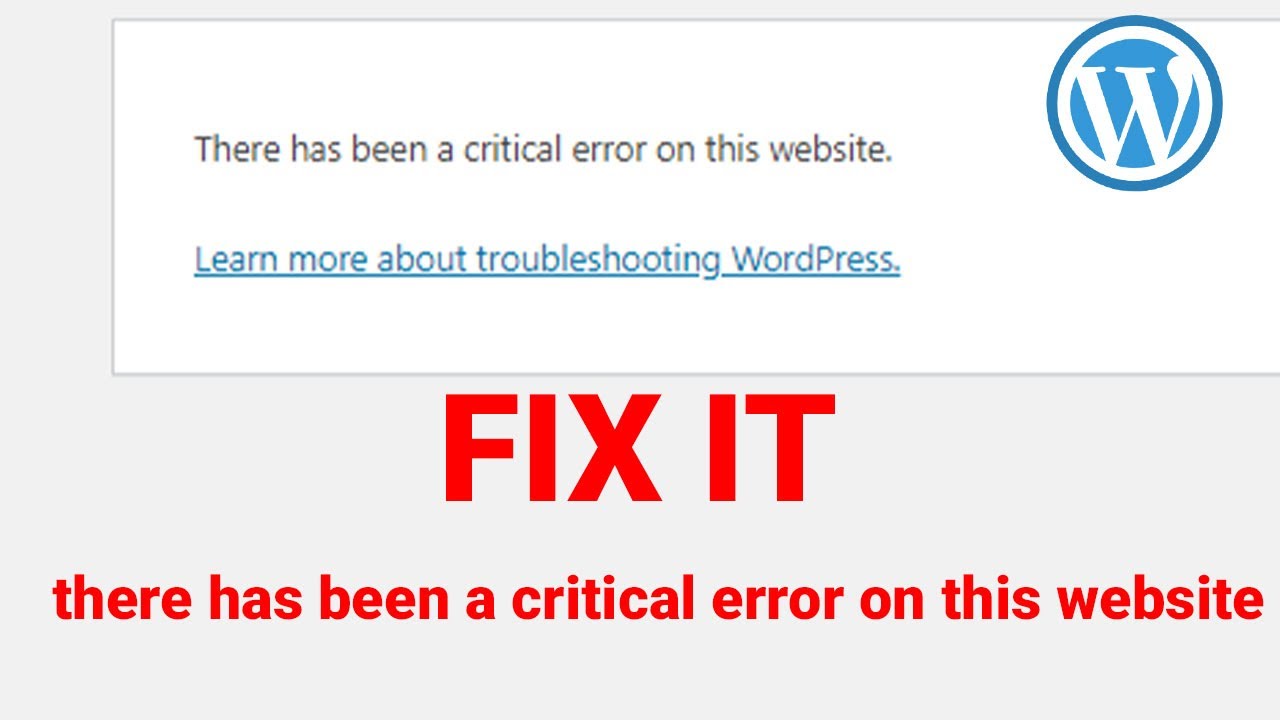Select the gray critical error message text

pyautogui.click(x=543, y=150)
